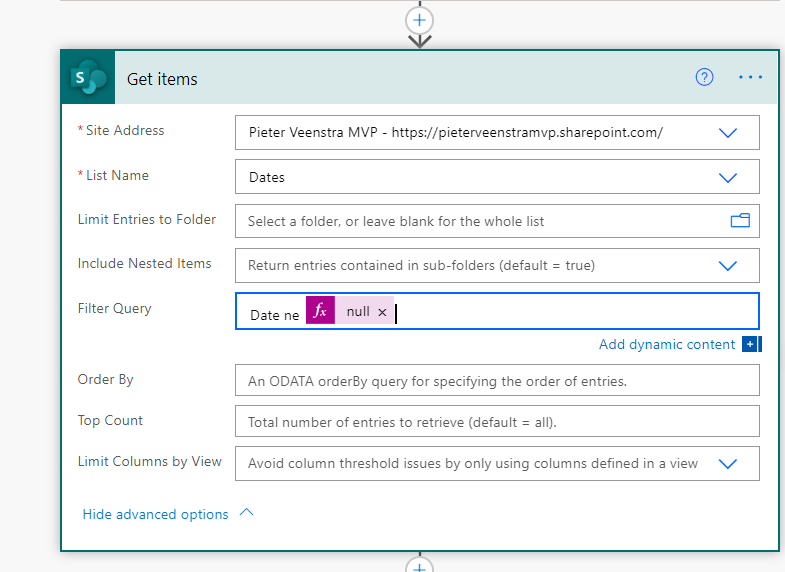Expand the Include Nested Items dropdown
This screenshot has width=785, height=572.
coord(727,266)
